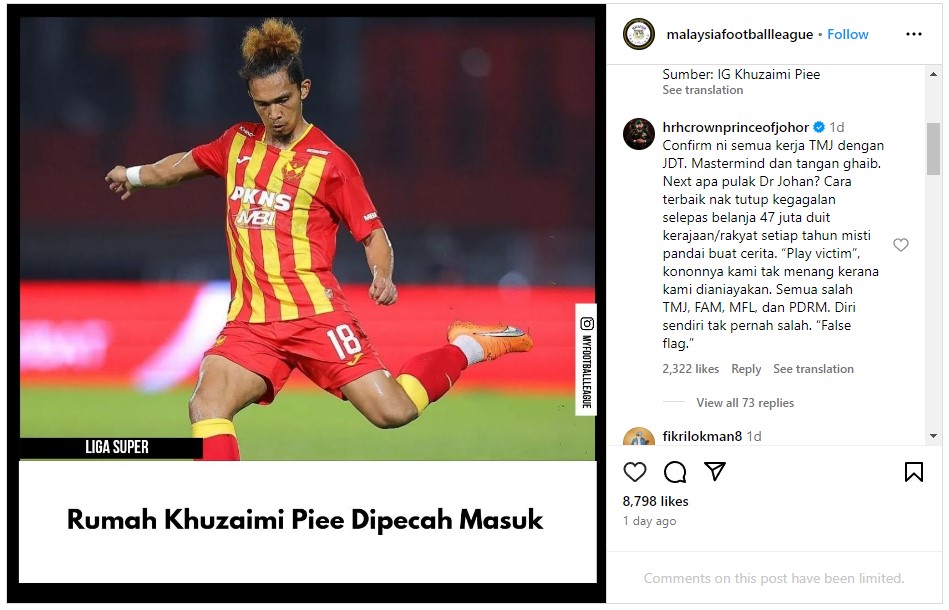
Task: Open comments via the speech bubble icon
Action: click(x=675, y=472)
